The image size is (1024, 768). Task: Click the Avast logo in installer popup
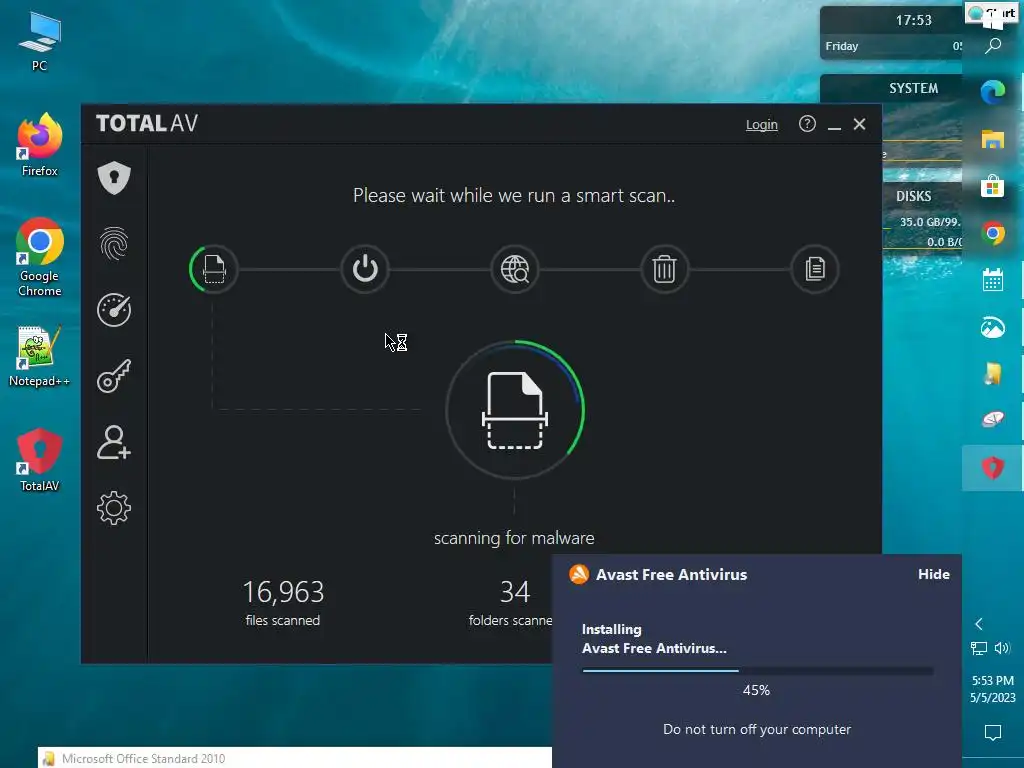579,574
